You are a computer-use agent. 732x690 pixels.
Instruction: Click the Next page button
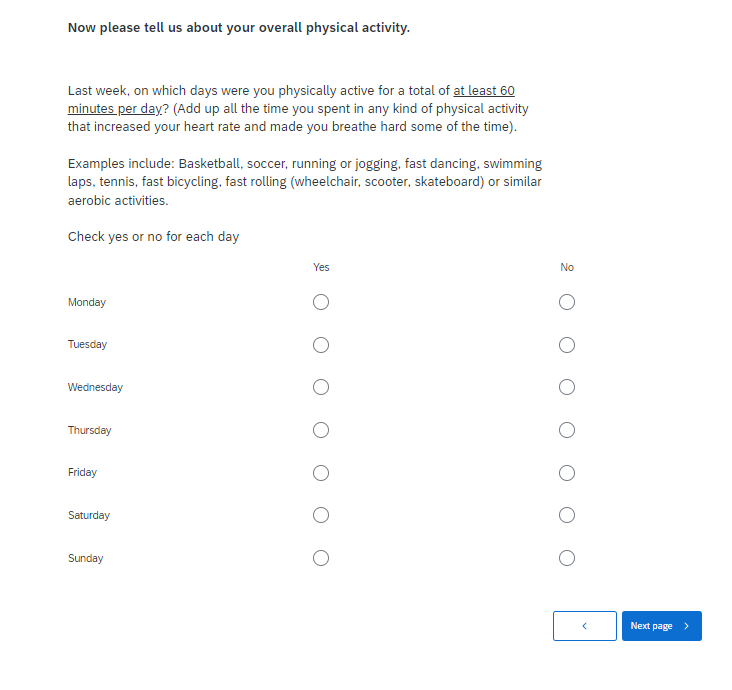[661, 626]
